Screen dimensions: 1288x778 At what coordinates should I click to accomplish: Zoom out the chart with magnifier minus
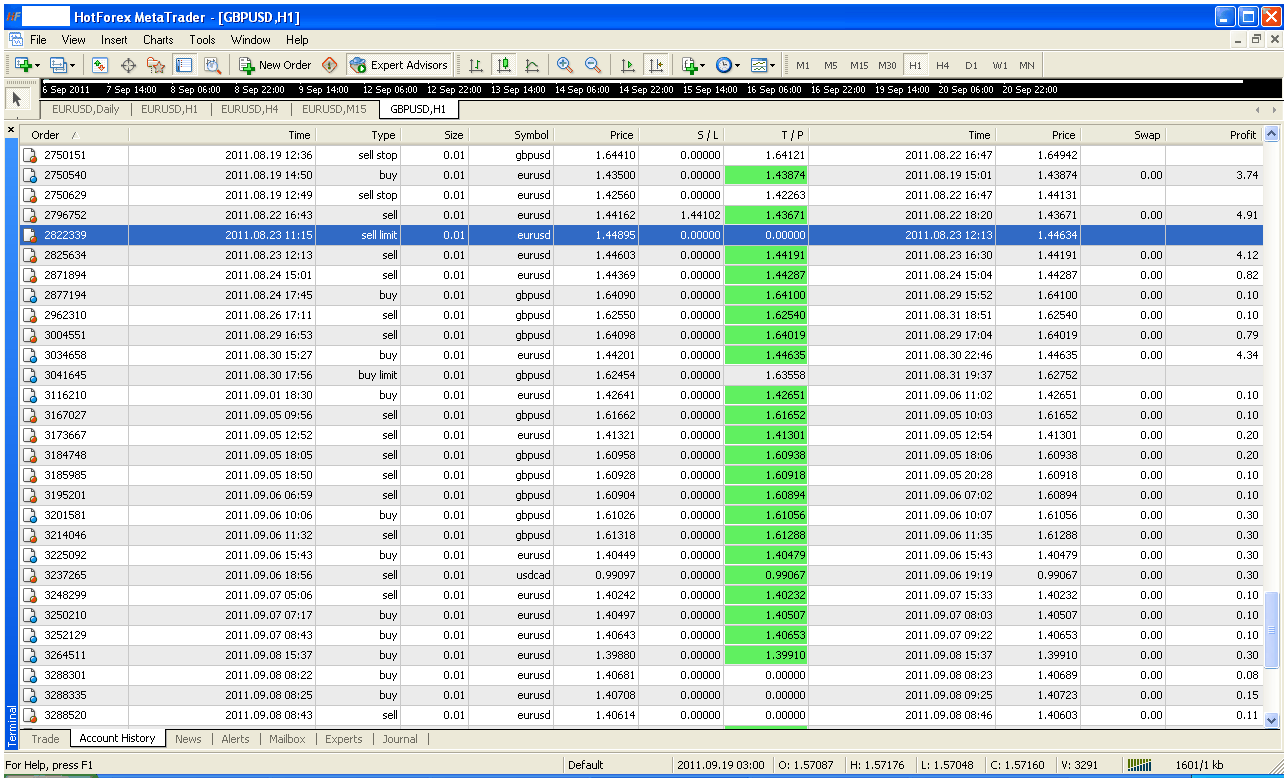click(x=593, y=65)
